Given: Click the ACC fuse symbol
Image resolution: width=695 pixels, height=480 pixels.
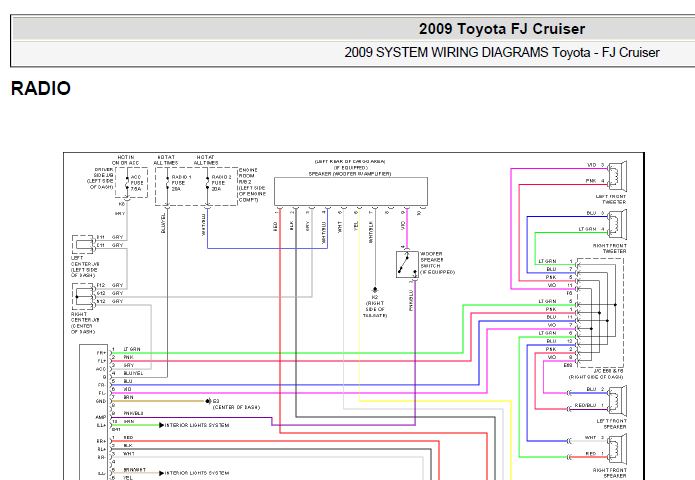Looking at the screenshot, I should pos(127,183).
